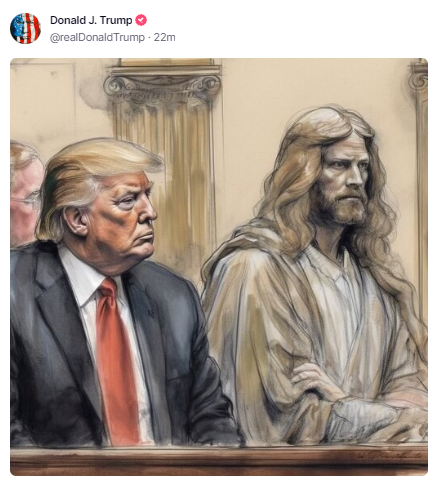Click the artist signature on wooden rail
Image resolution: width=436 pixels, height=487 pixels.
tap(390, 455)
